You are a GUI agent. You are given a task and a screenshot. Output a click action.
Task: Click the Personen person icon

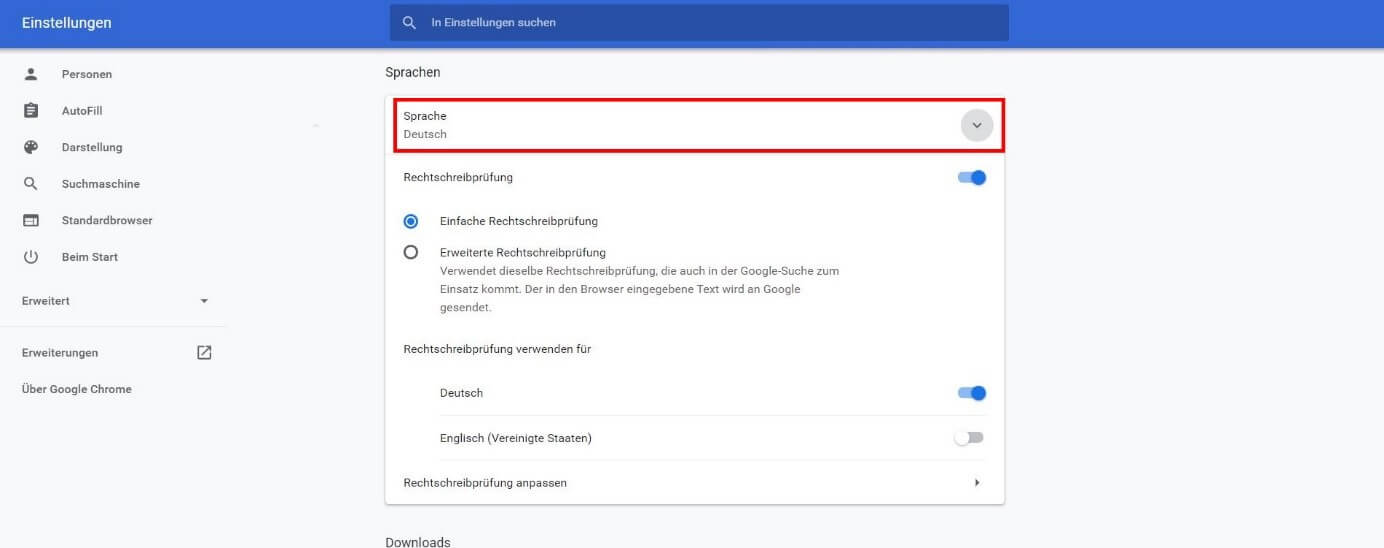(x=31, y=74)
